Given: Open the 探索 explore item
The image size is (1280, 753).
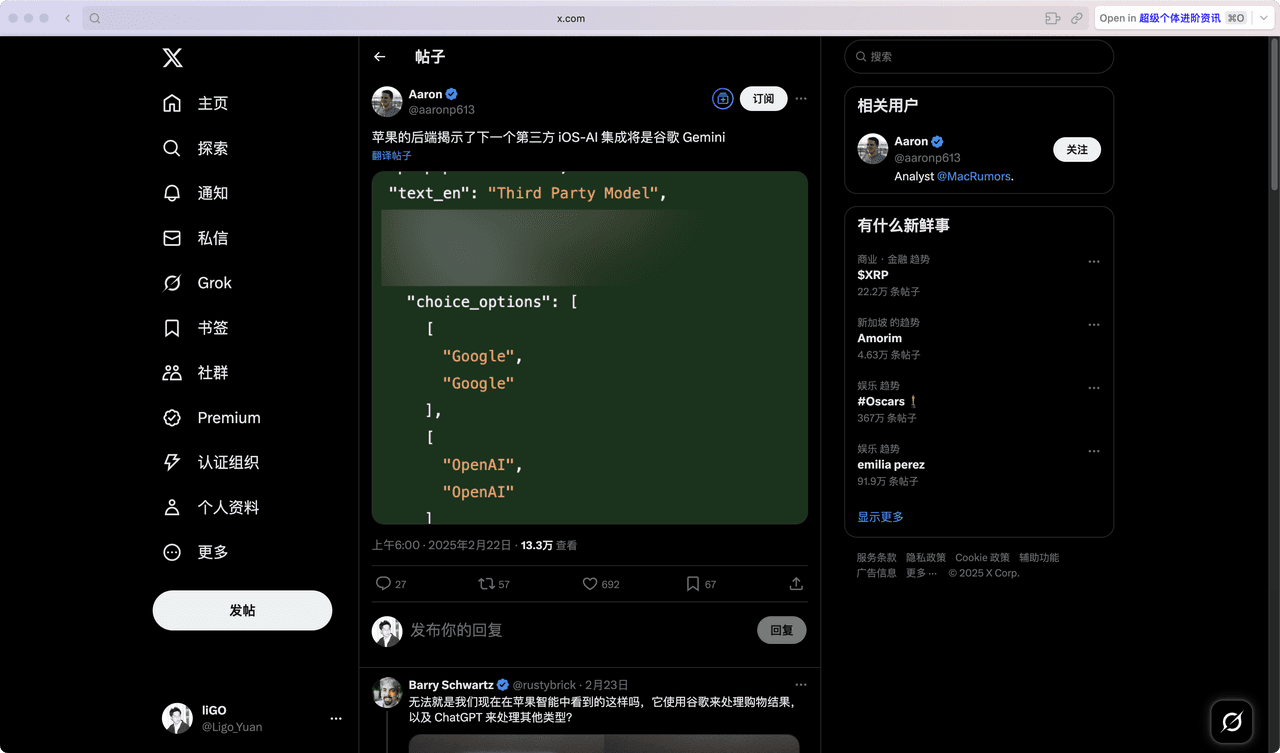Looking at the screenshot, I should tap(196, 148).
